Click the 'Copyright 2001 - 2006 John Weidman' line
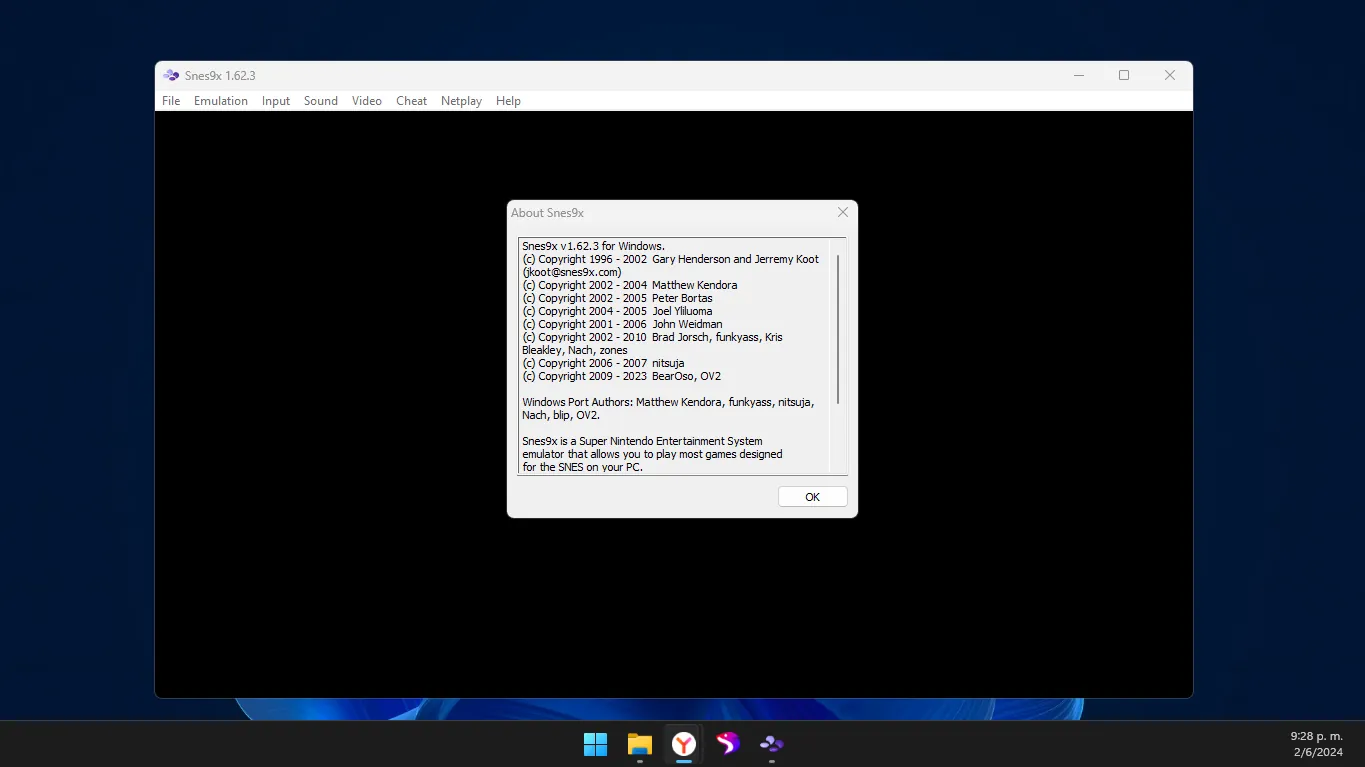Viewport: 1365px width, 767px height. (622, 324)
